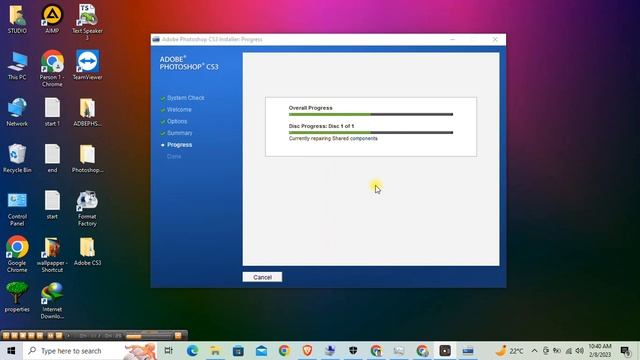Launch AIMP from the desktop
The image size is (640, 360).
click(x=52, y=19)
